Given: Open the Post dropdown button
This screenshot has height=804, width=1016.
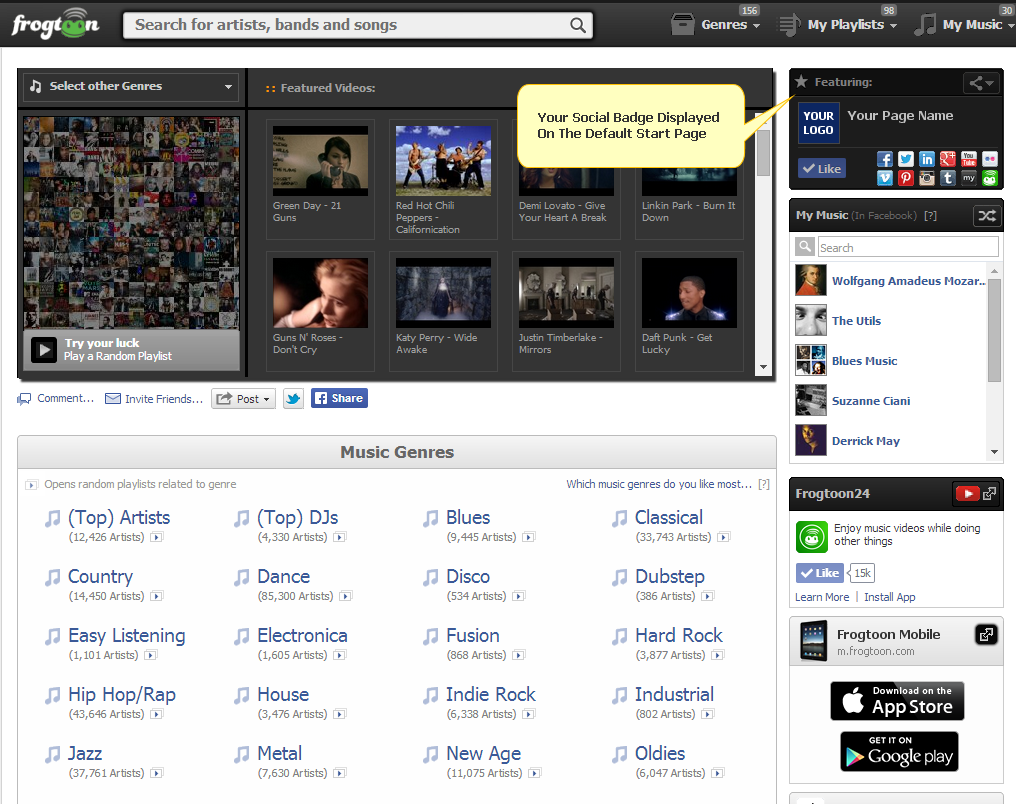Looking at the screenshot, I should [243, 398].
